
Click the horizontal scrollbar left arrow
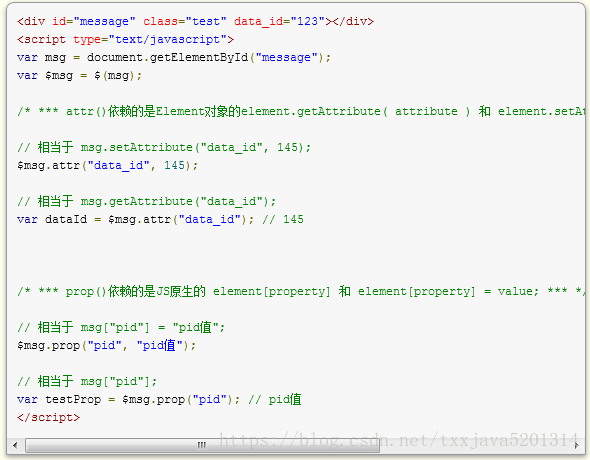click(15, 445)
